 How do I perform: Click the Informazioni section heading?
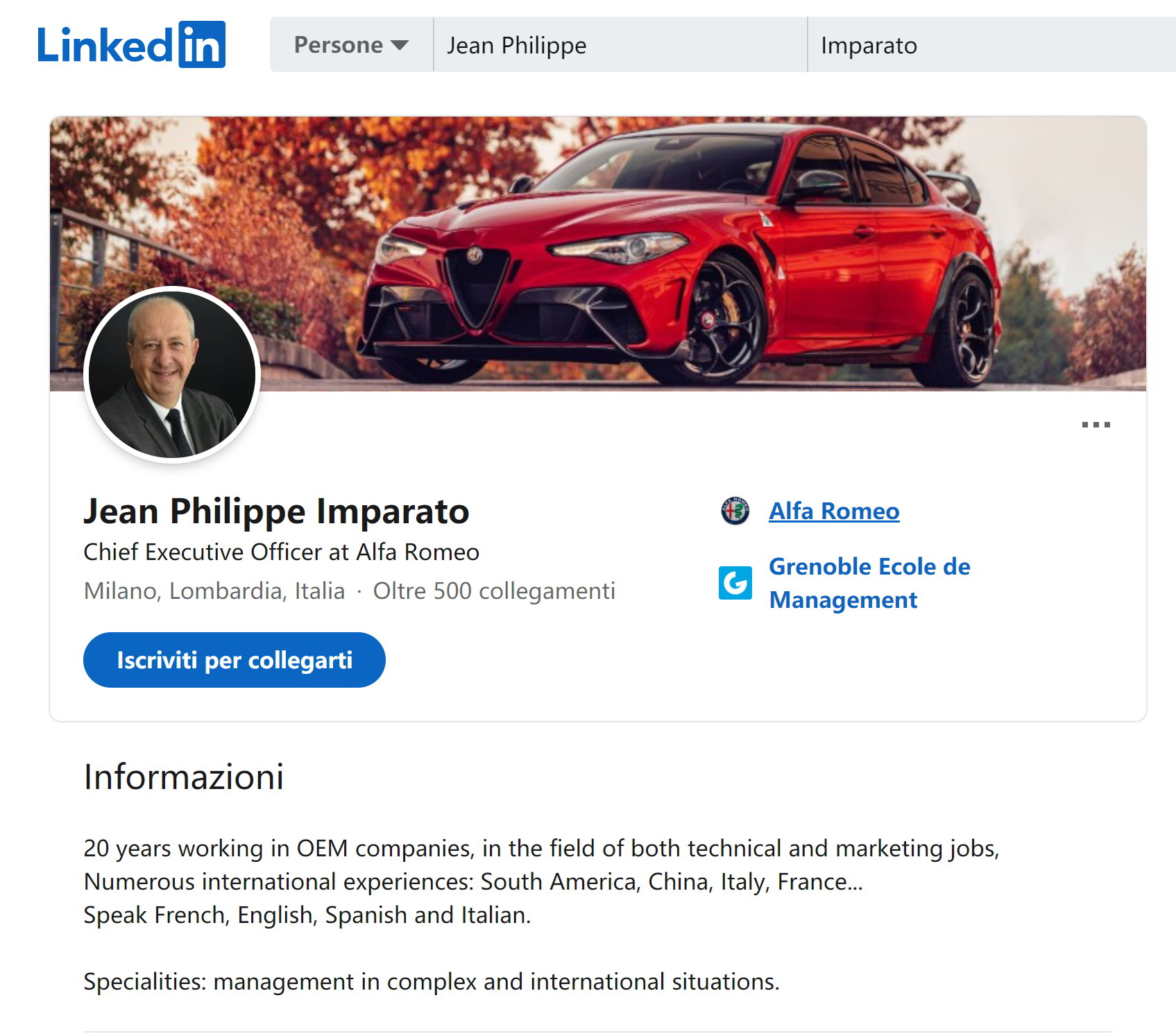click(x=183, y=777)
